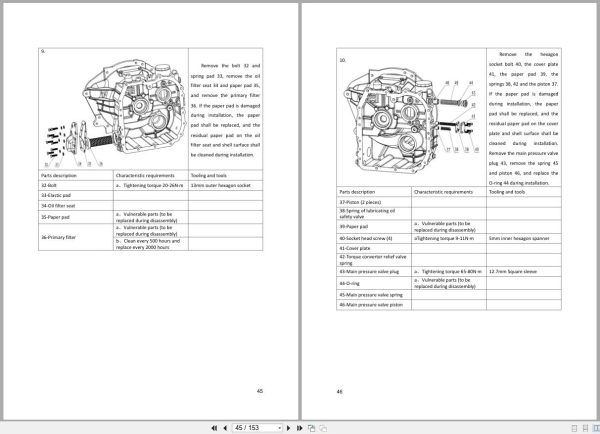The height and width of the screenshot is (434, 600).
Task: Click the step 9 removal instruction paragraph
Action: click(x=225, y=110)
